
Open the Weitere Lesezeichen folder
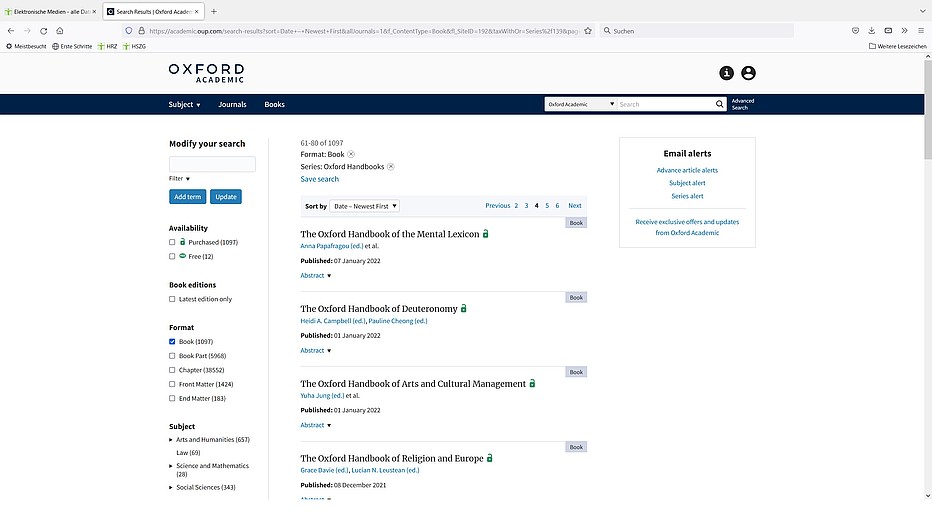point(898,46)
